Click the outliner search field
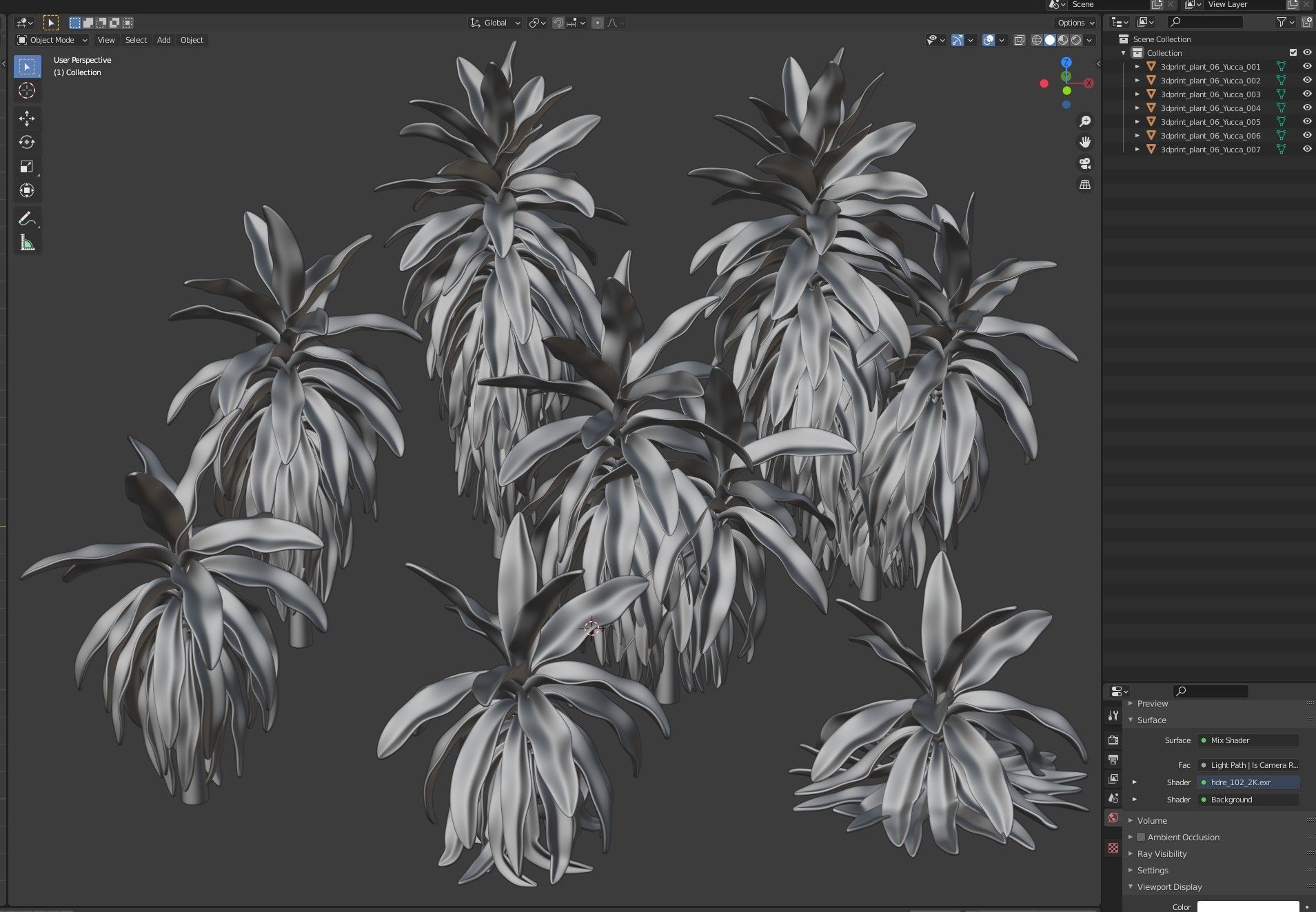The width and height of the screenshot is (1316, 912). 1205,23
